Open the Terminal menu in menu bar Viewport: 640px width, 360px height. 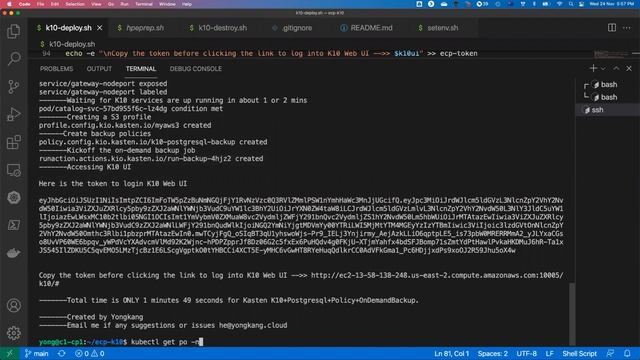coord(144,4)
